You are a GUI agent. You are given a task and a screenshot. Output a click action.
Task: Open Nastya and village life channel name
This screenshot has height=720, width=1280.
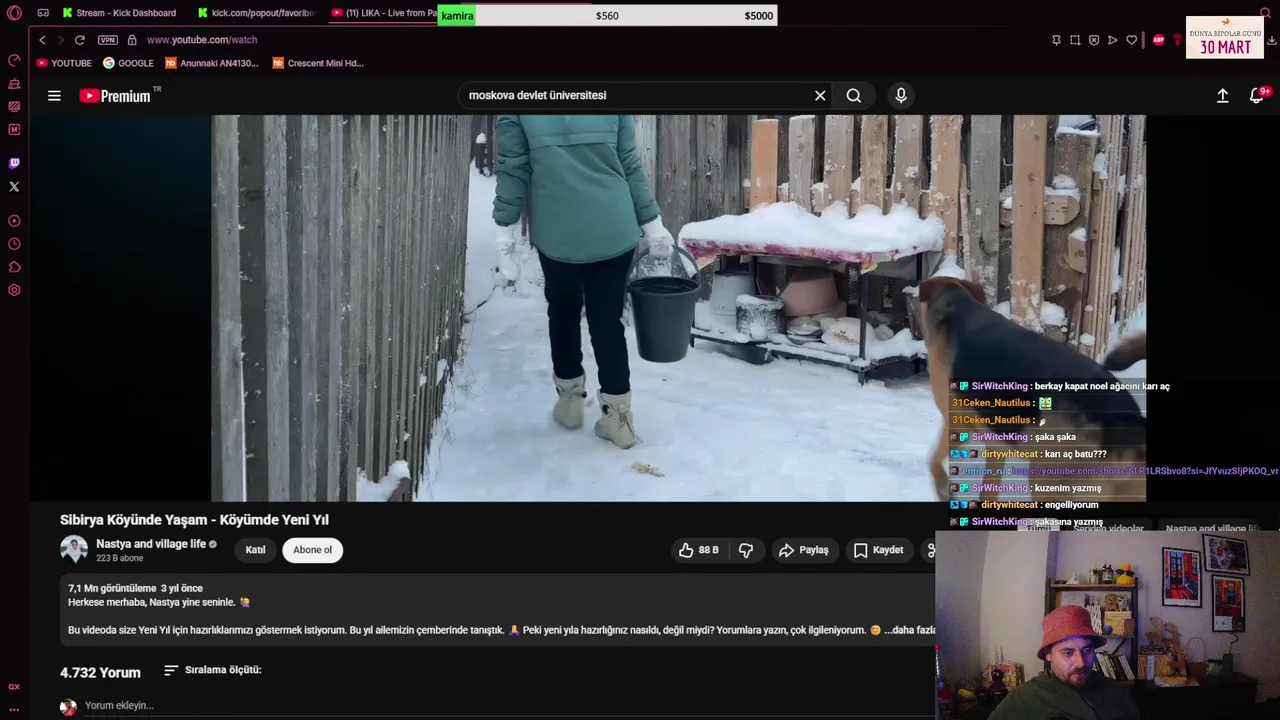[151, 544]
